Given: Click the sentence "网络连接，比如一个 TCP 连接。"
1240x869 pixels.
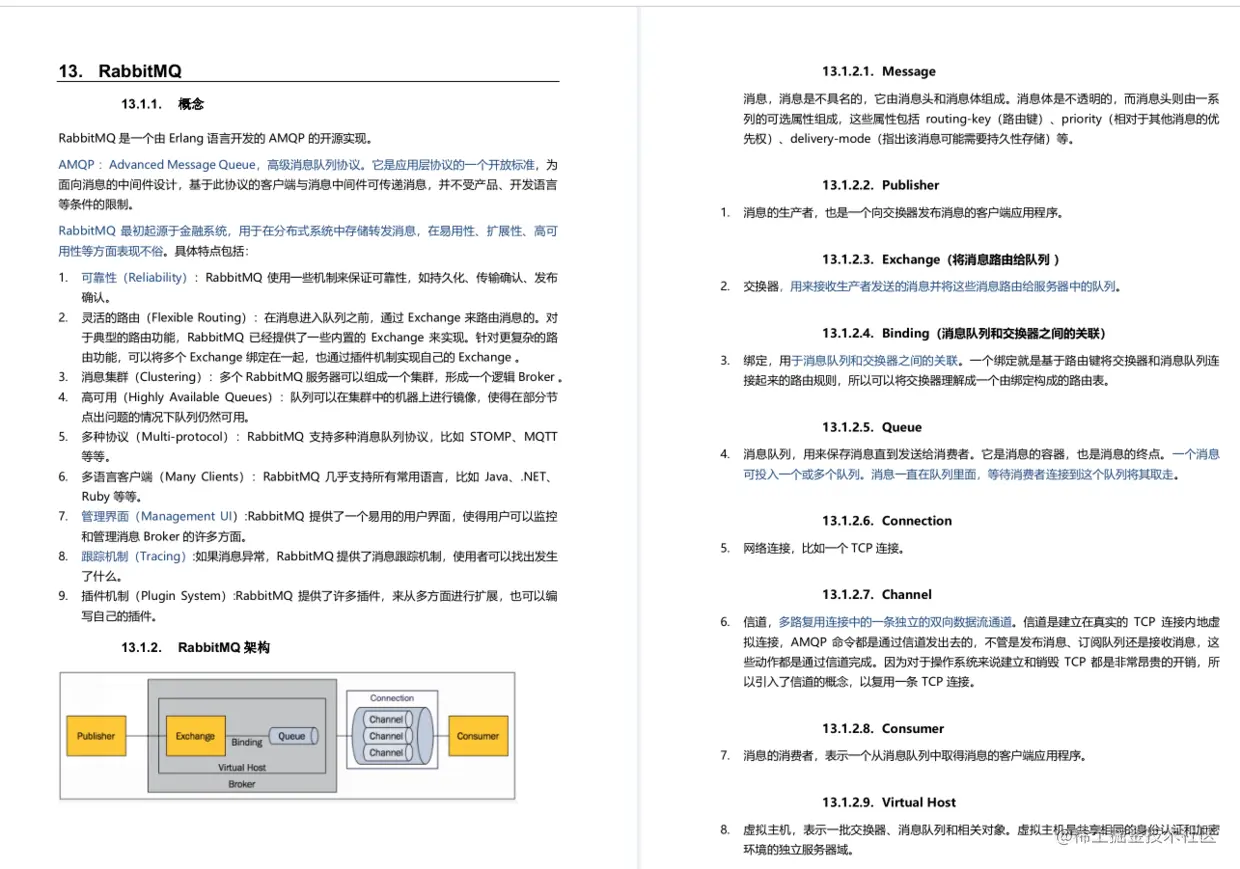Looking at the screenshot, I should 824,549.
